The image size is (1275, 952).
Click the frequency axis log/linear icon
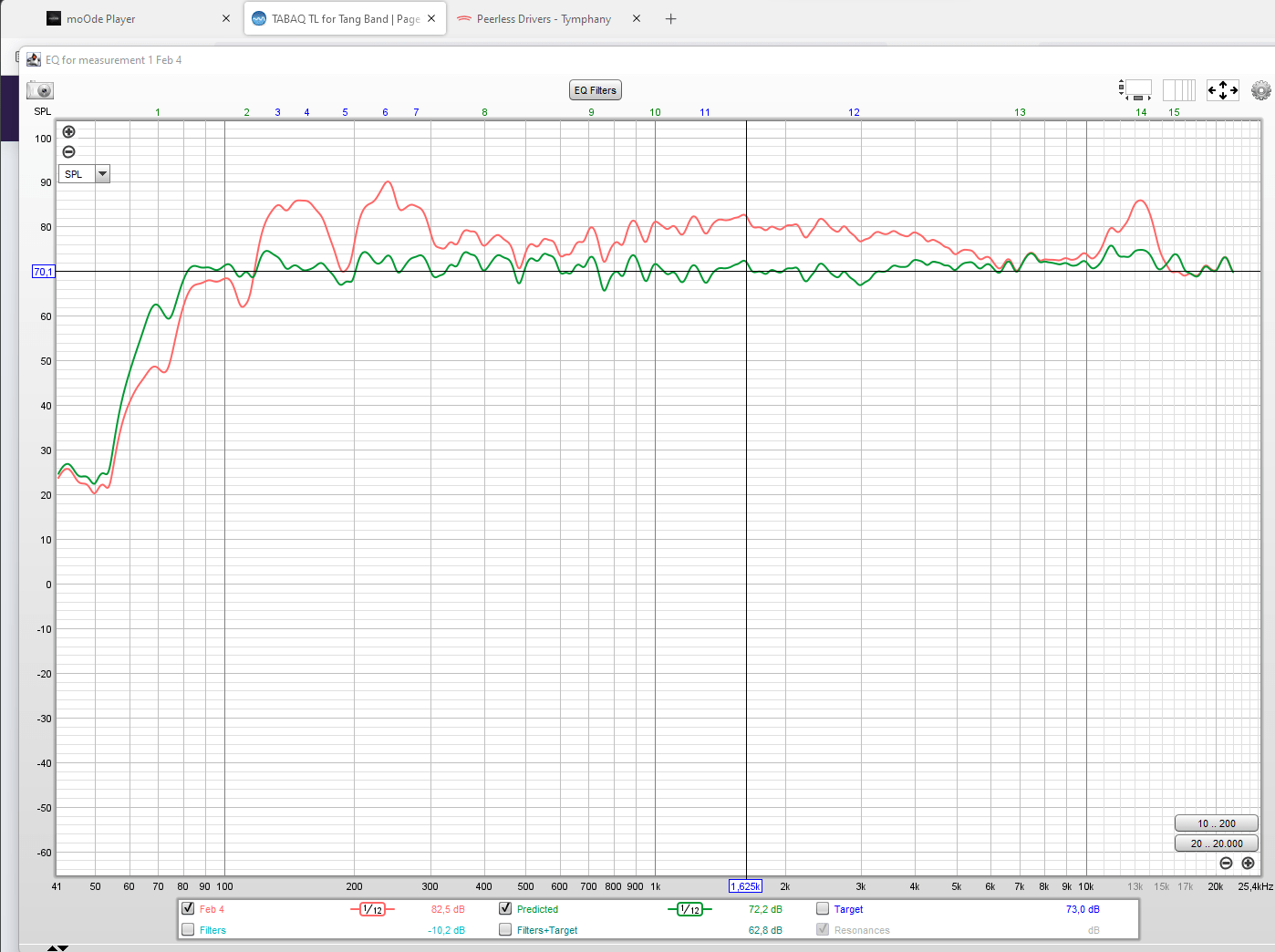click(1179, 90)
